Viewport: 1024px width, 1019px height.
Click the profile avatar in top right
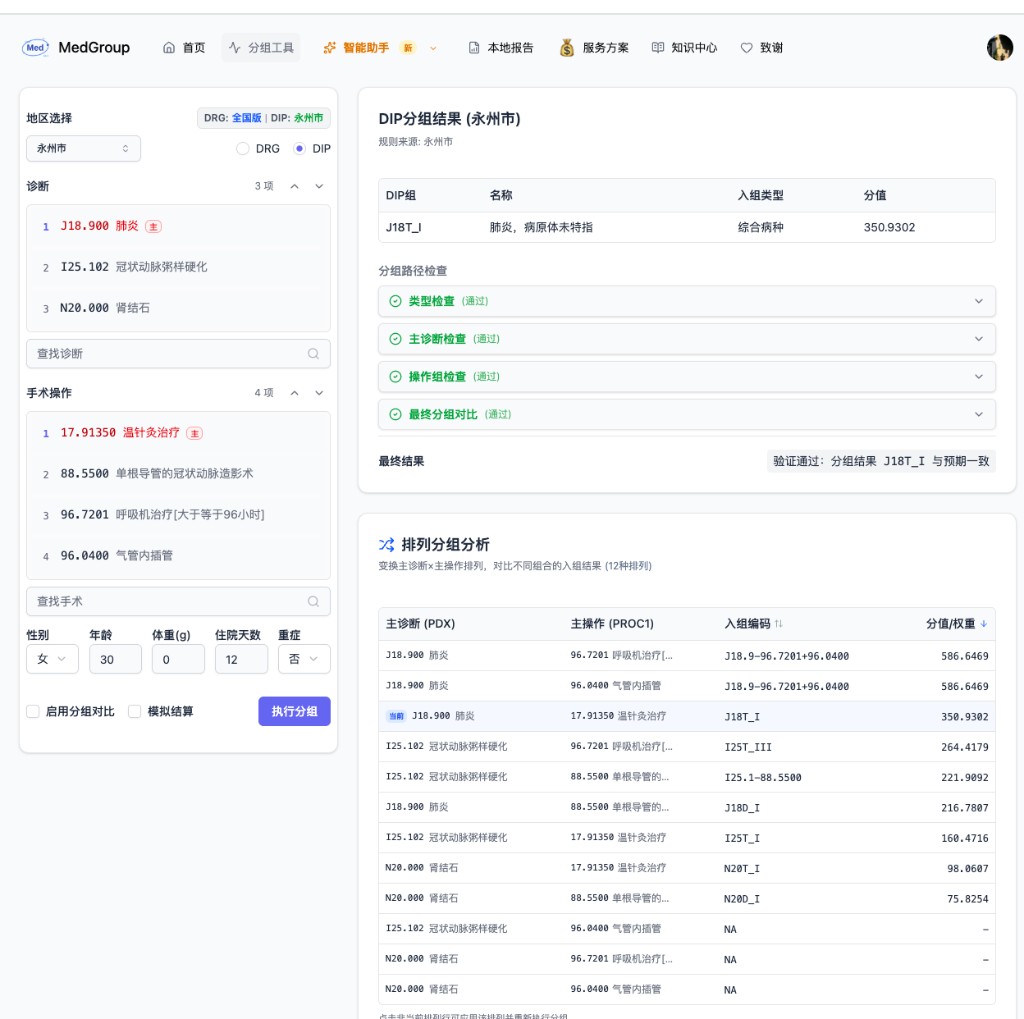point(999,46)
